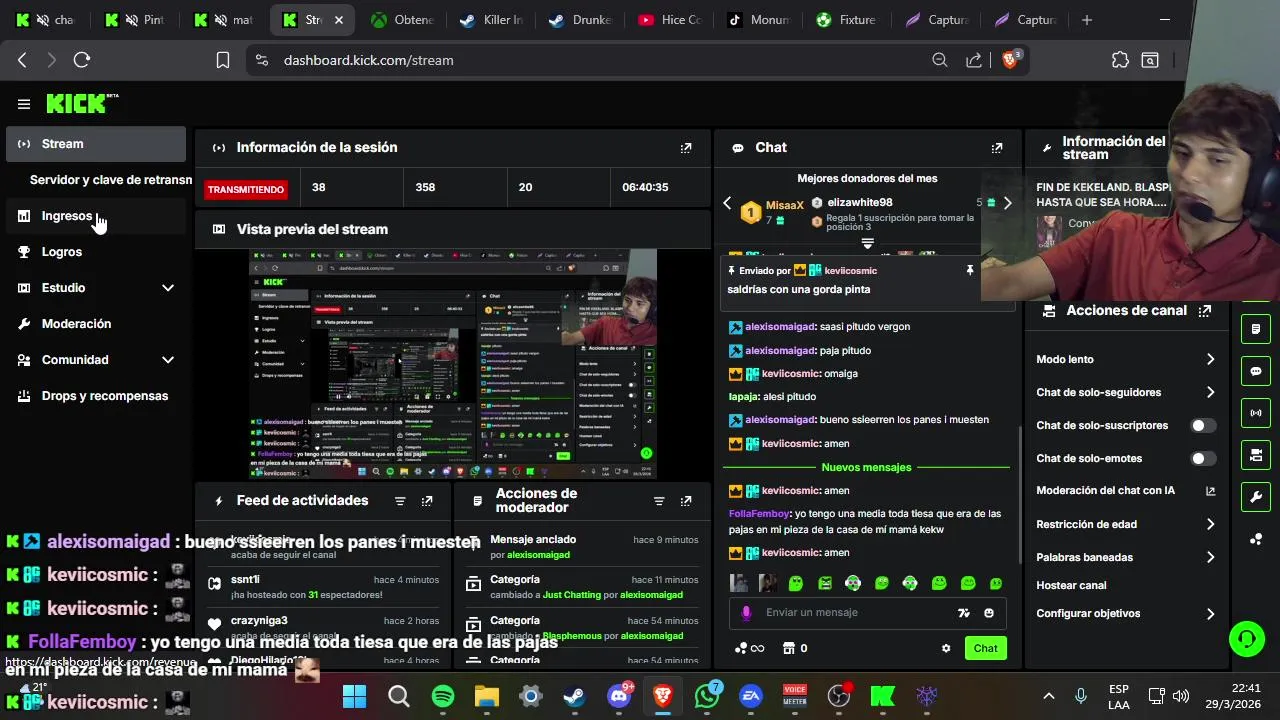
Task: Switch to the Fixture browser tab
Action: click(x=847, y=20)
